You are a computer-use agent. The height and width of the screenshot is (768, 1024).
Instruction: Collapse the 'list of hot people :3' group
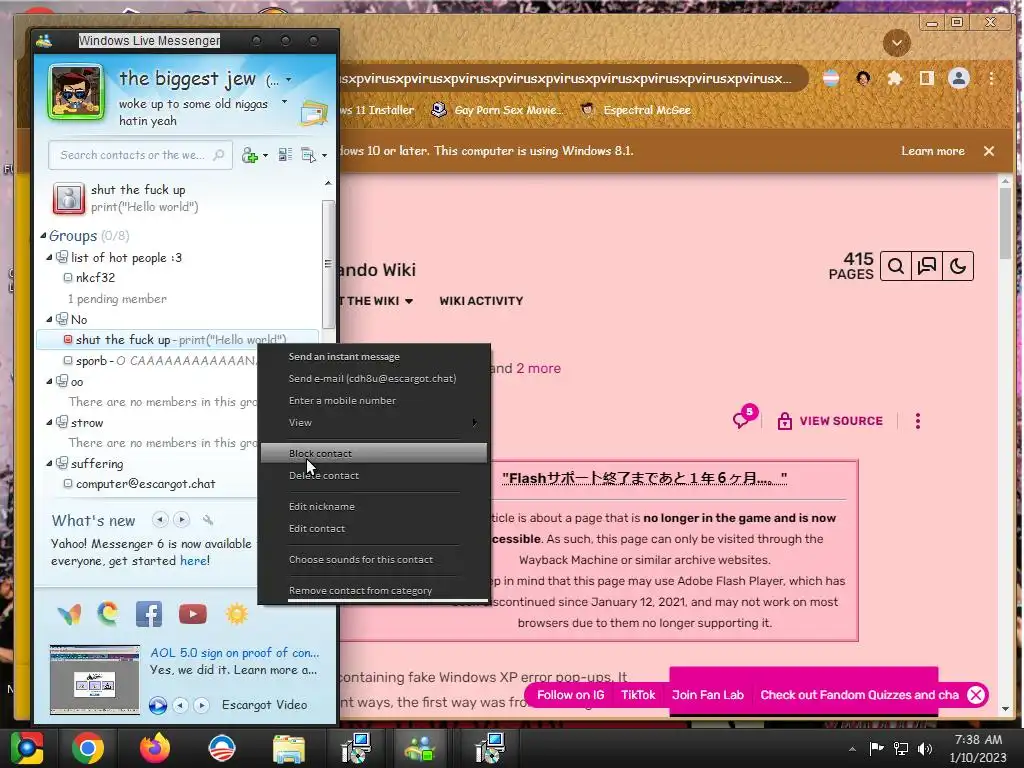[x=49, y=258]
